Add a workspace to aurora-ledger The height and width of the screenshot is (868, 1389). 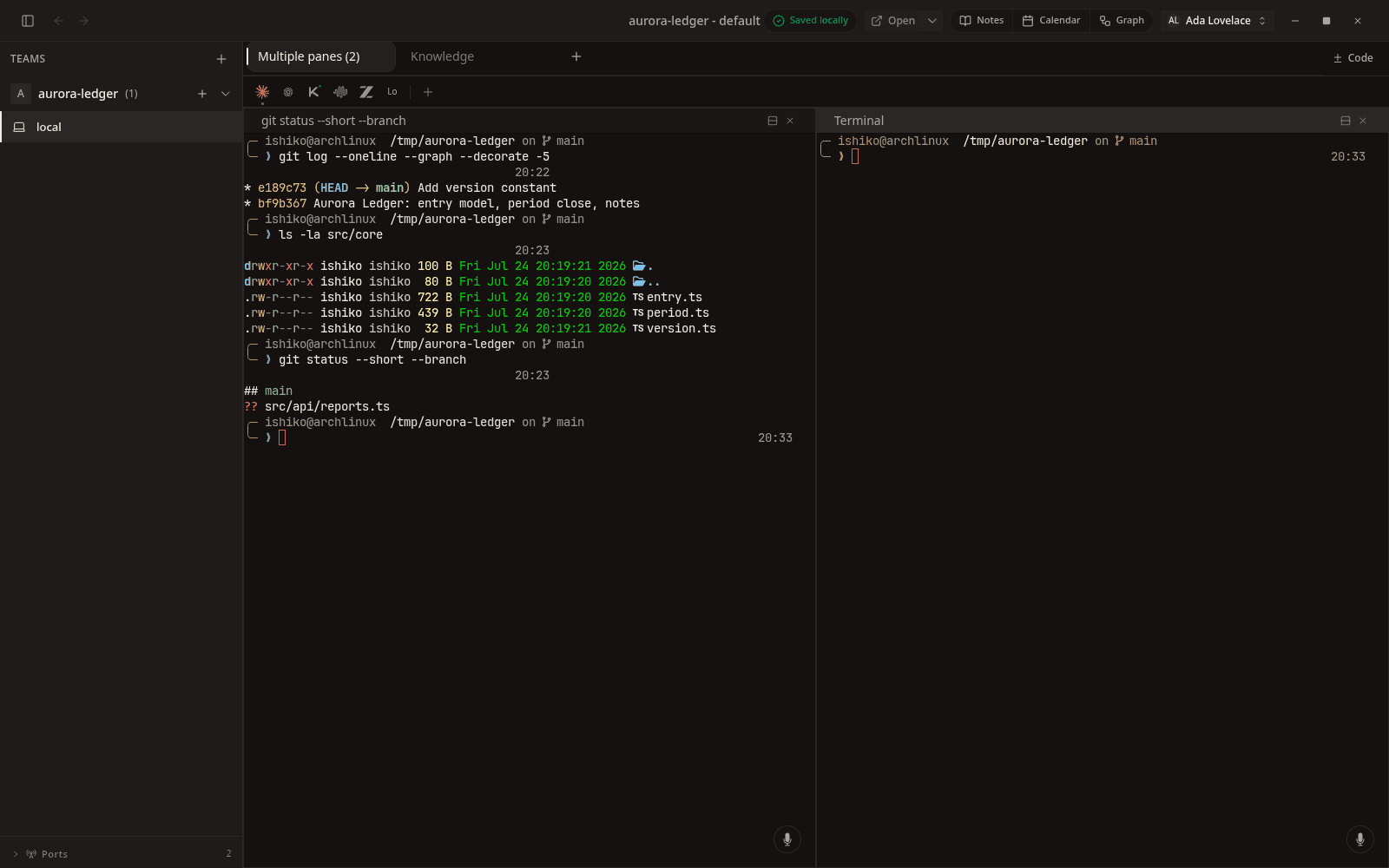pos(202,94)
